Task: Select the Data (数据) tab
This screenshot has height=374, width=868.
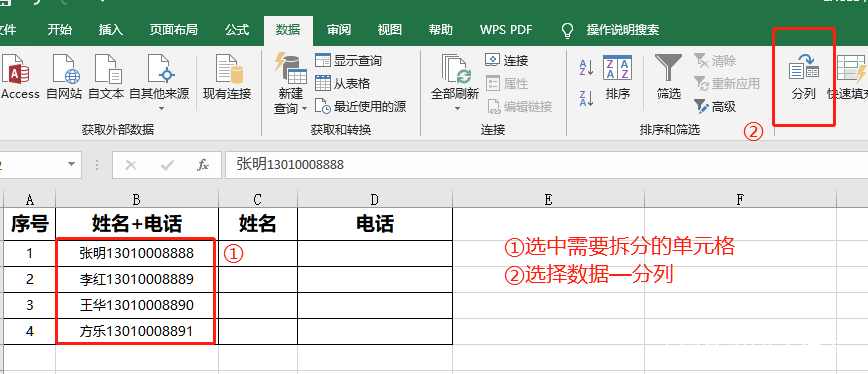Action: pos(288,30)
